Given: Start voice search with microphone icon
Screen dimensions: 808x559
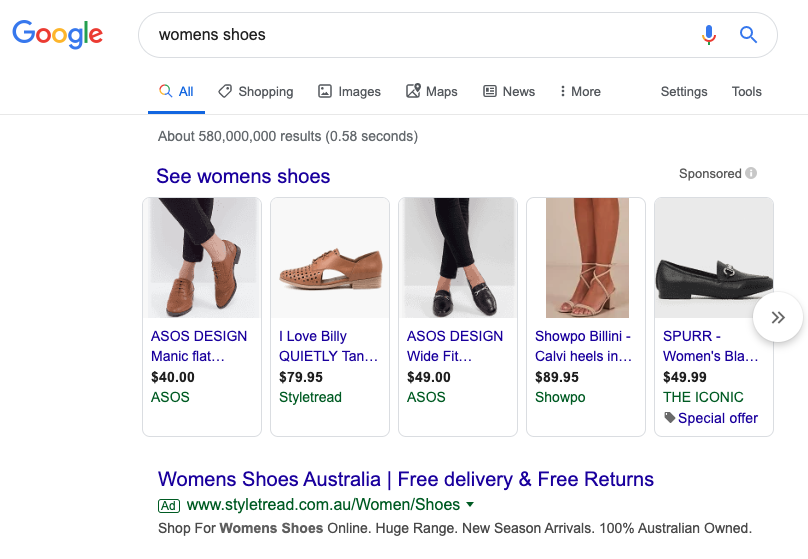Looking at the screenshot, I should click(709, 35).
